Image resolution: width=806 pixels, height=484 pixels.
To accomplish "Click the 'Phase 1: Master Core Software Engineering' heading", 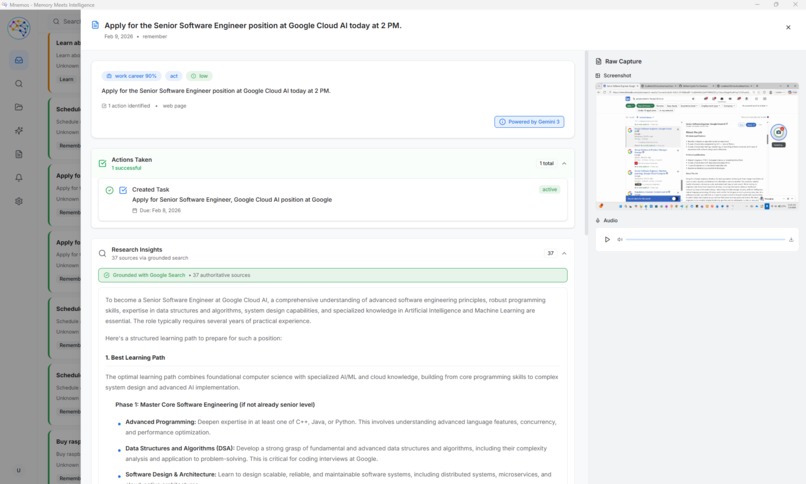I will (x=215, y=405).
